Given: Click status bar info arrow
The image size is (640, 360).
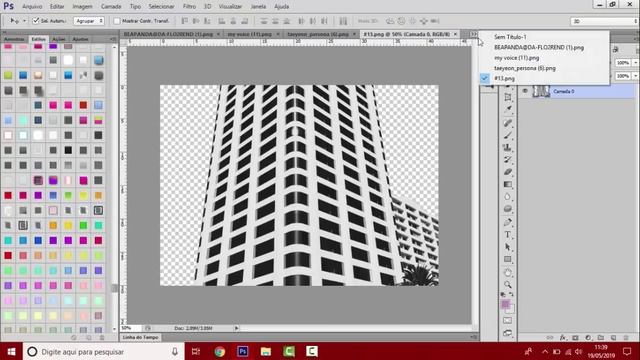Looking at the screenshot, I should (x=236, y=328).
